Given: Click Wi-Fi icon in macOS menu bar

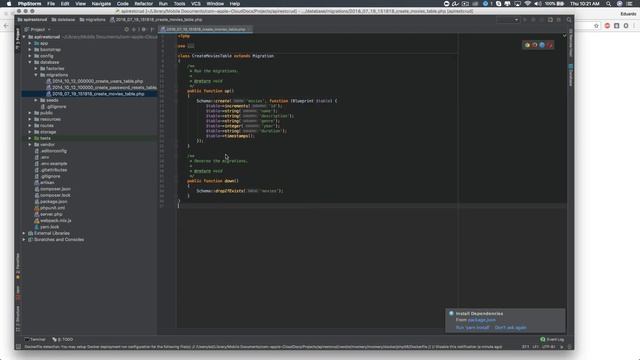Looking at the screenshot, I should [x=528, y=4].
